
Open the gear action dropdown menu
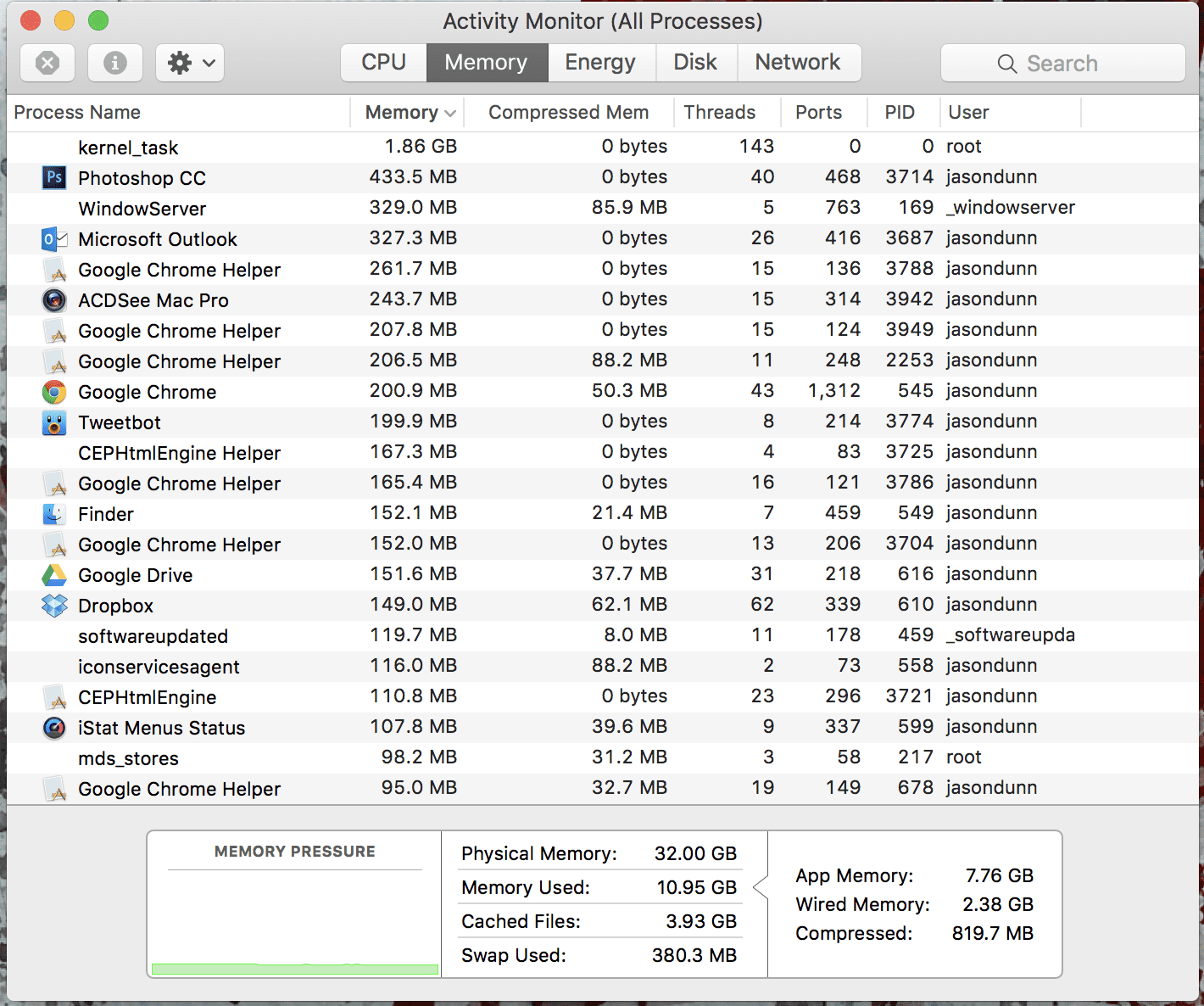coord(190,63)
